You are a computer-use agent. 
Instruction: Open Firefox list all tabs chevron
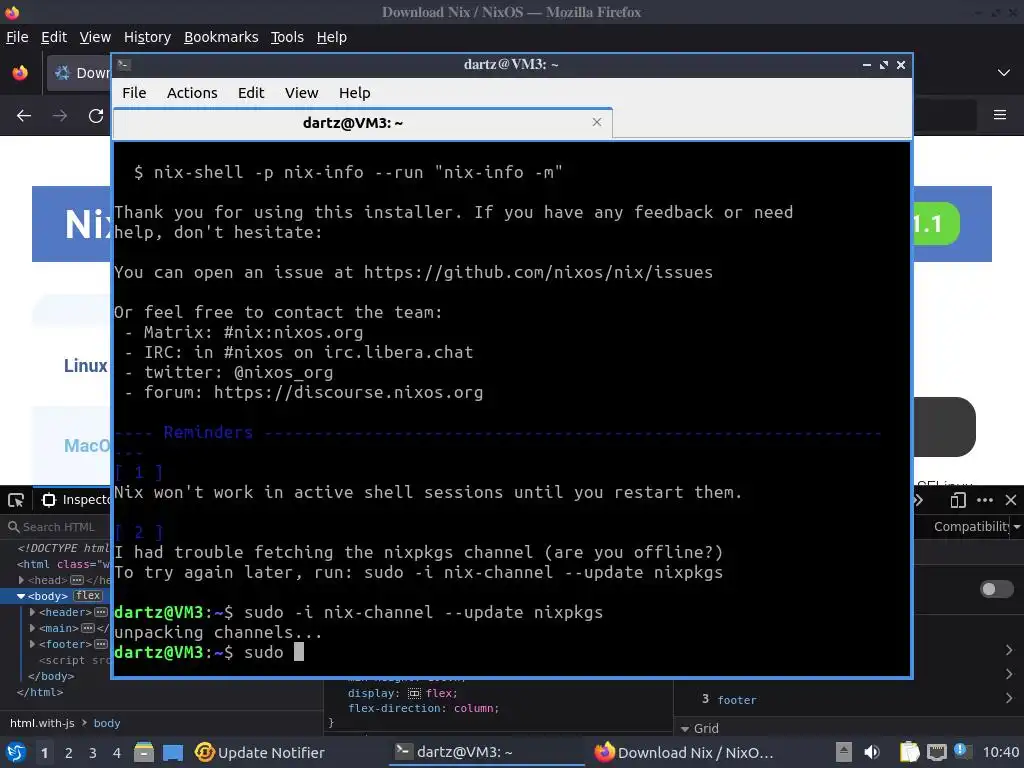pos(1004,72)
